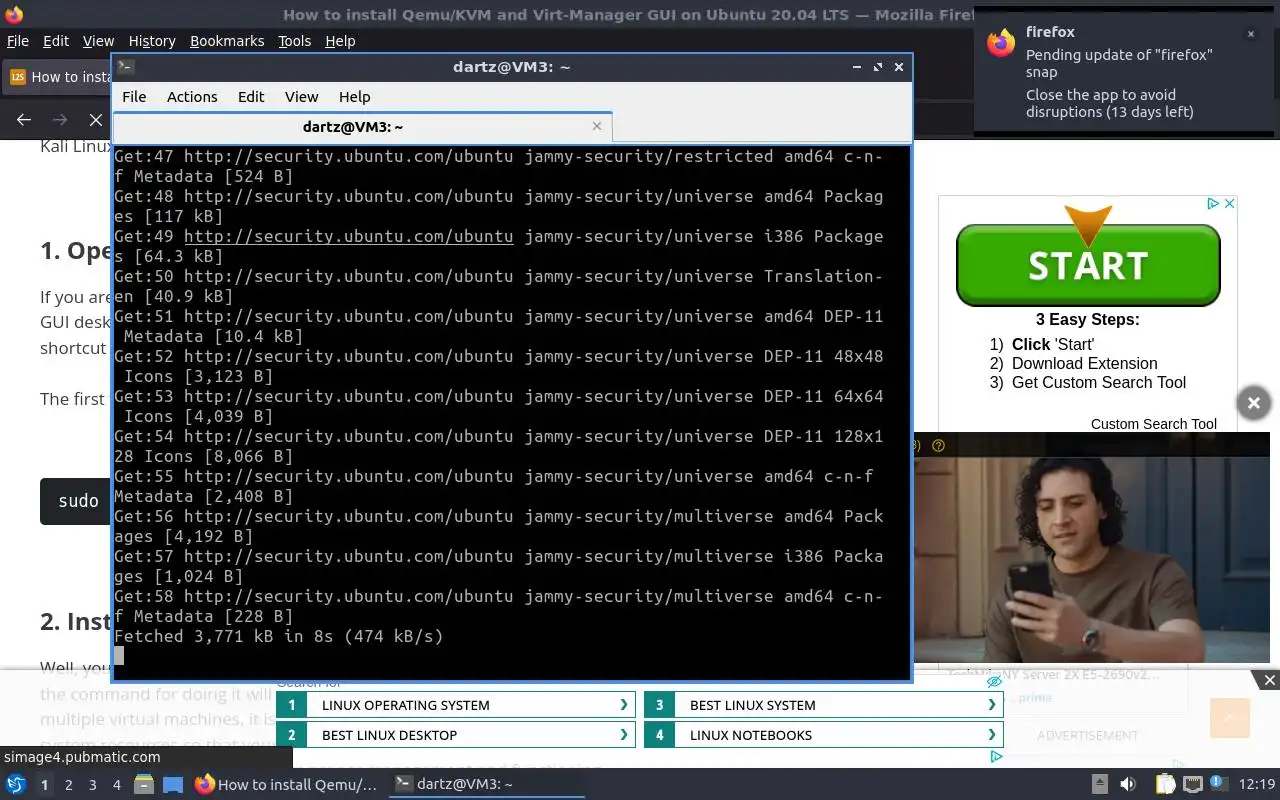Click the security.ubuntu.com URL in Get:49
1280x800 pixels.
[x=348, y=237]
